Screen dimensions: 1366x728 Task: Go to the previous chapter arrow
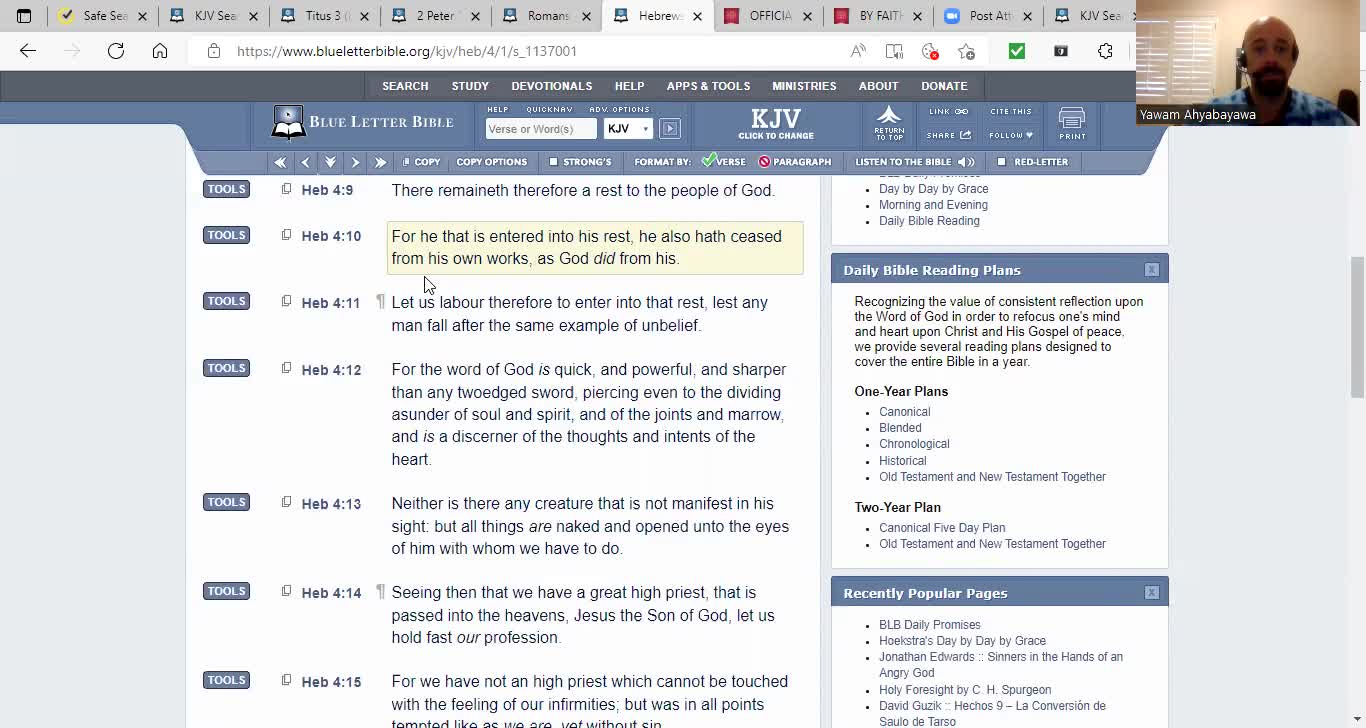click(x=305, y=162)
